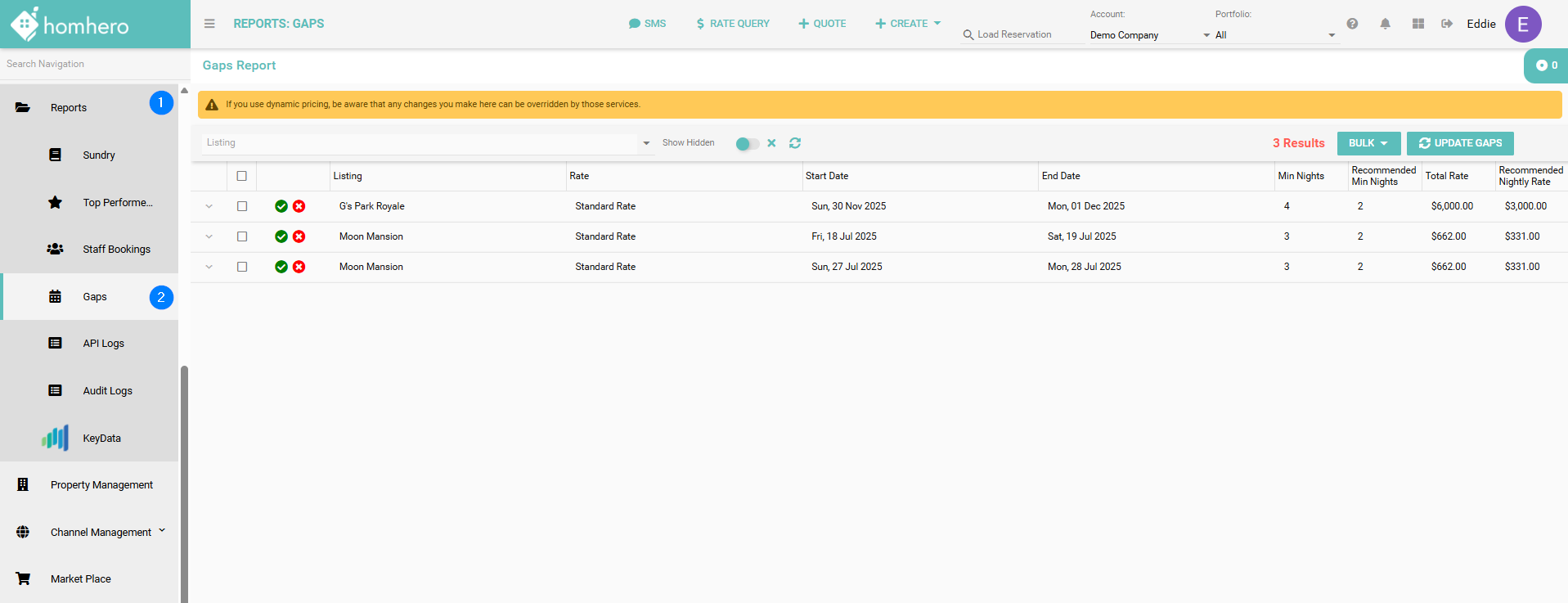Toggle the Show Hidden switch
Viewport: 1568px width, 603px height.
pyautogui.click(x=747, y=144)
